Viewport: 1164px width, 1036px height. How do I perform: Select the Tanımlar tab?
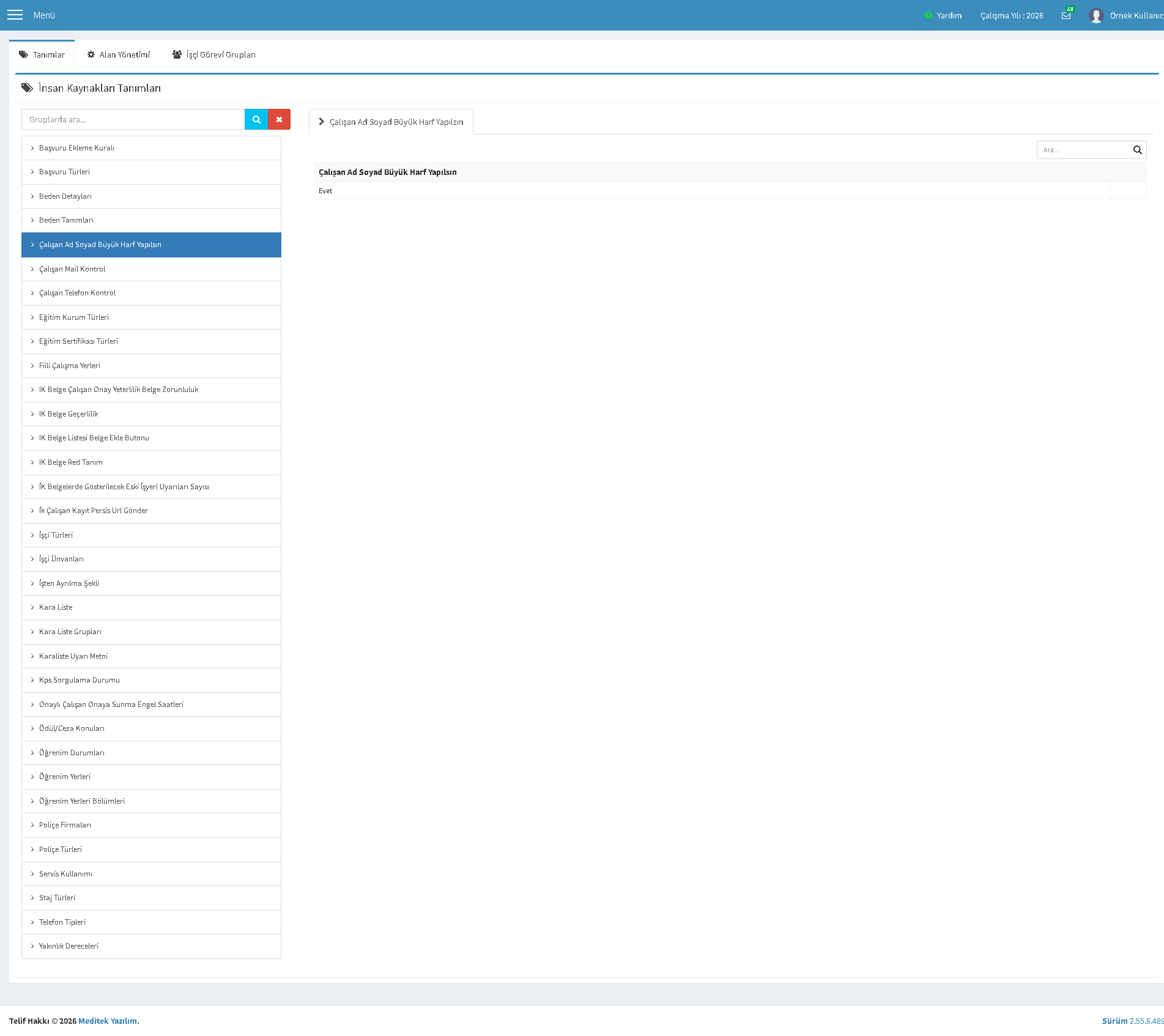[42, 54]
